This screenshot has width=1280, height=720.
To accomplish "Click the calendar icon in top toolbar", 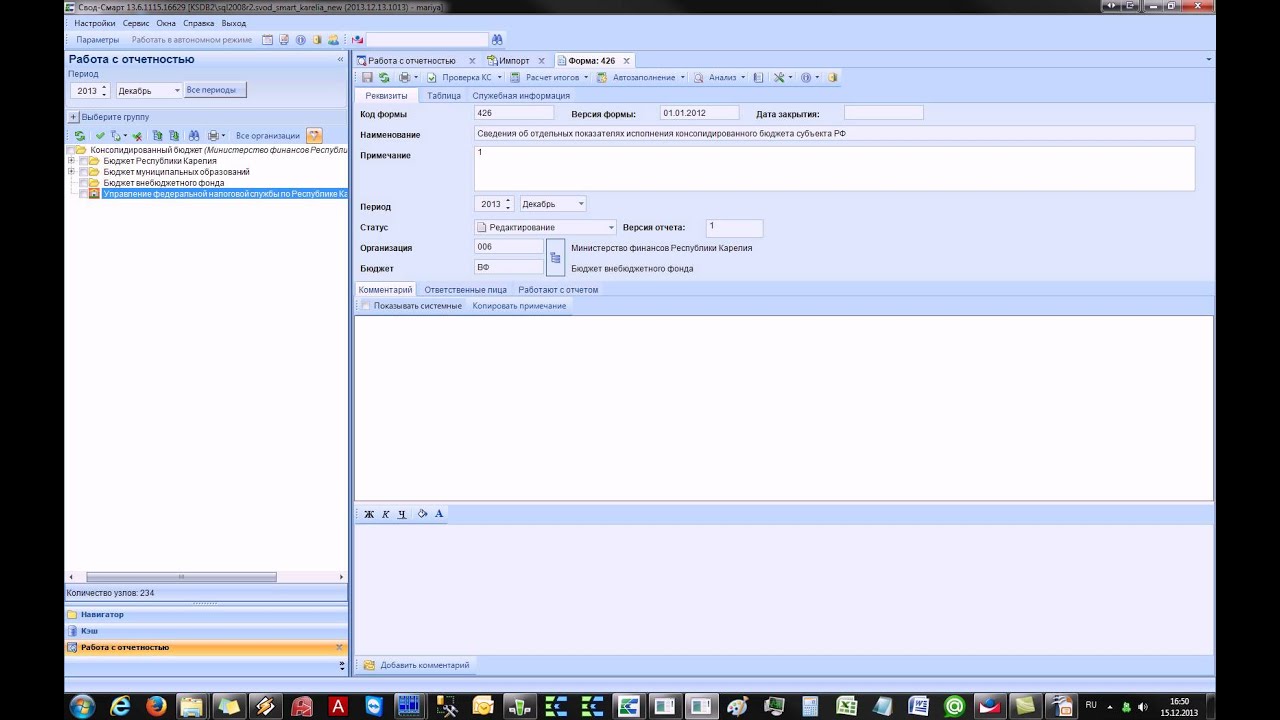I will tap(267, 40).
